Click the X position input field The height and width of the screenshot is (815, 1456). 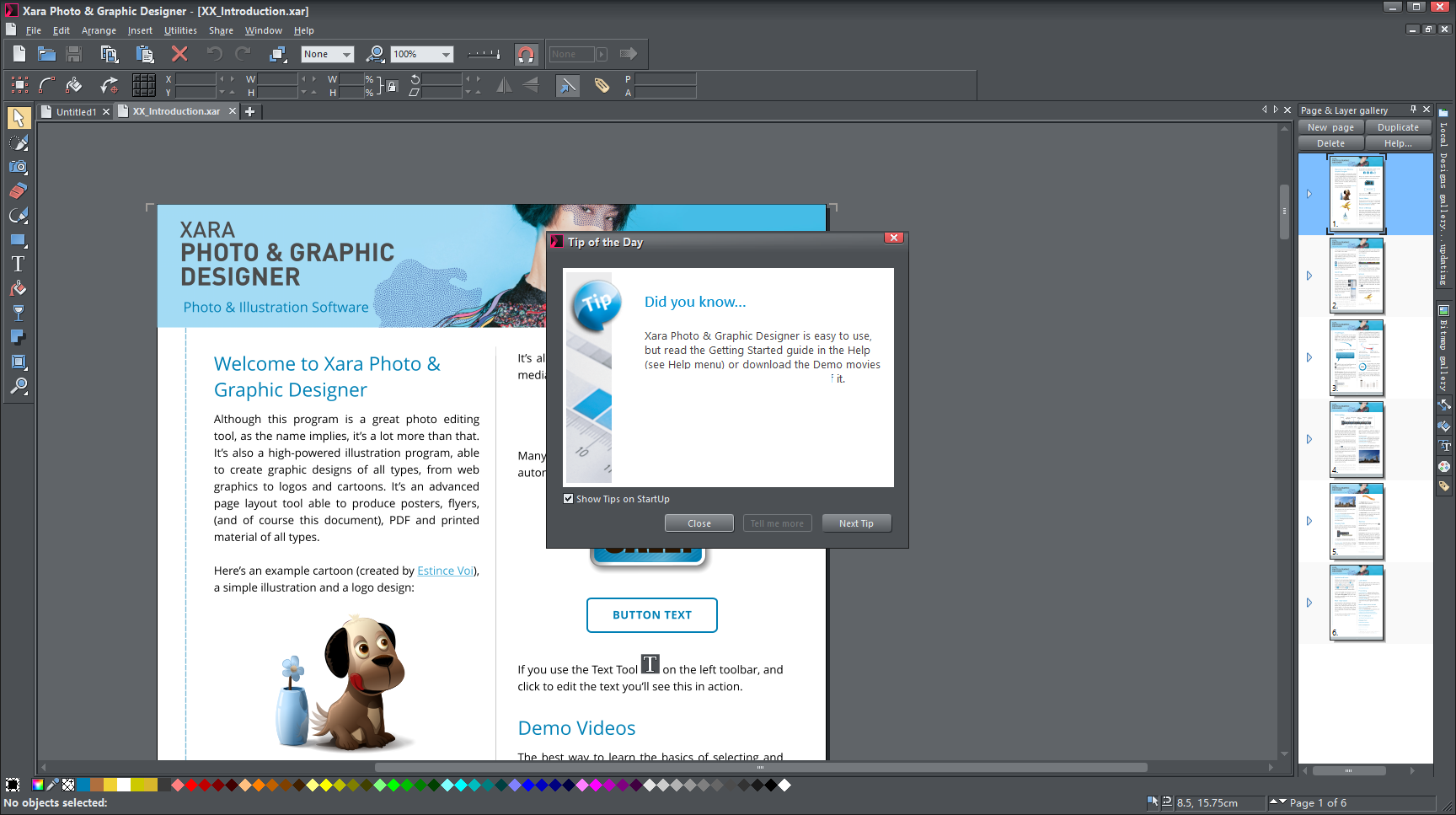pos(195,78)
